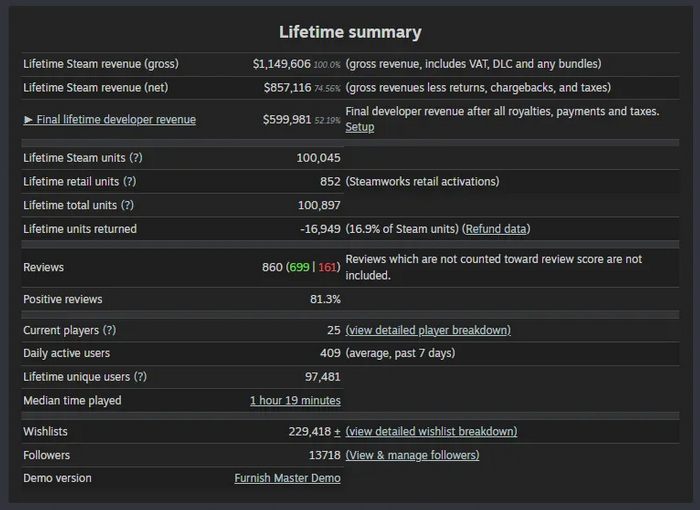
Task: Open the 1 hour 19 minutes link
Action: (295, 401)
